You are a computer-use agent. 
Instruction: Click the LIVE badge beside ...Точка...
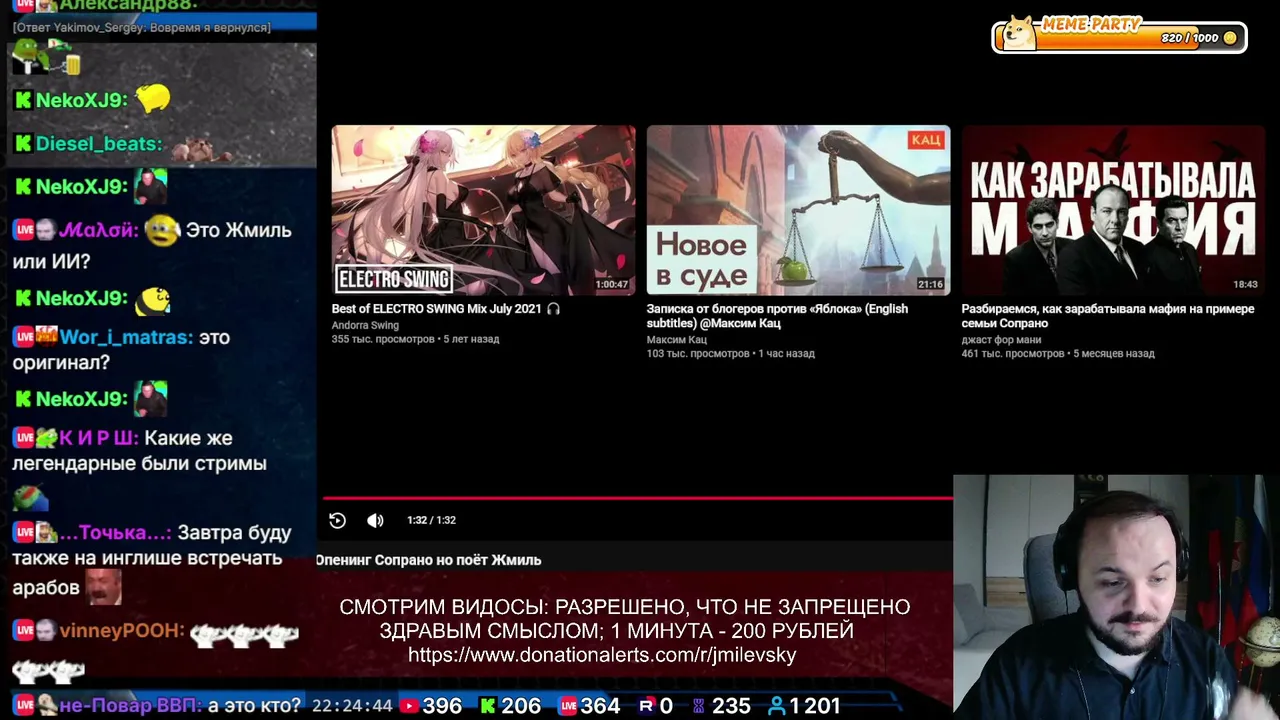(x=23, y=533)
